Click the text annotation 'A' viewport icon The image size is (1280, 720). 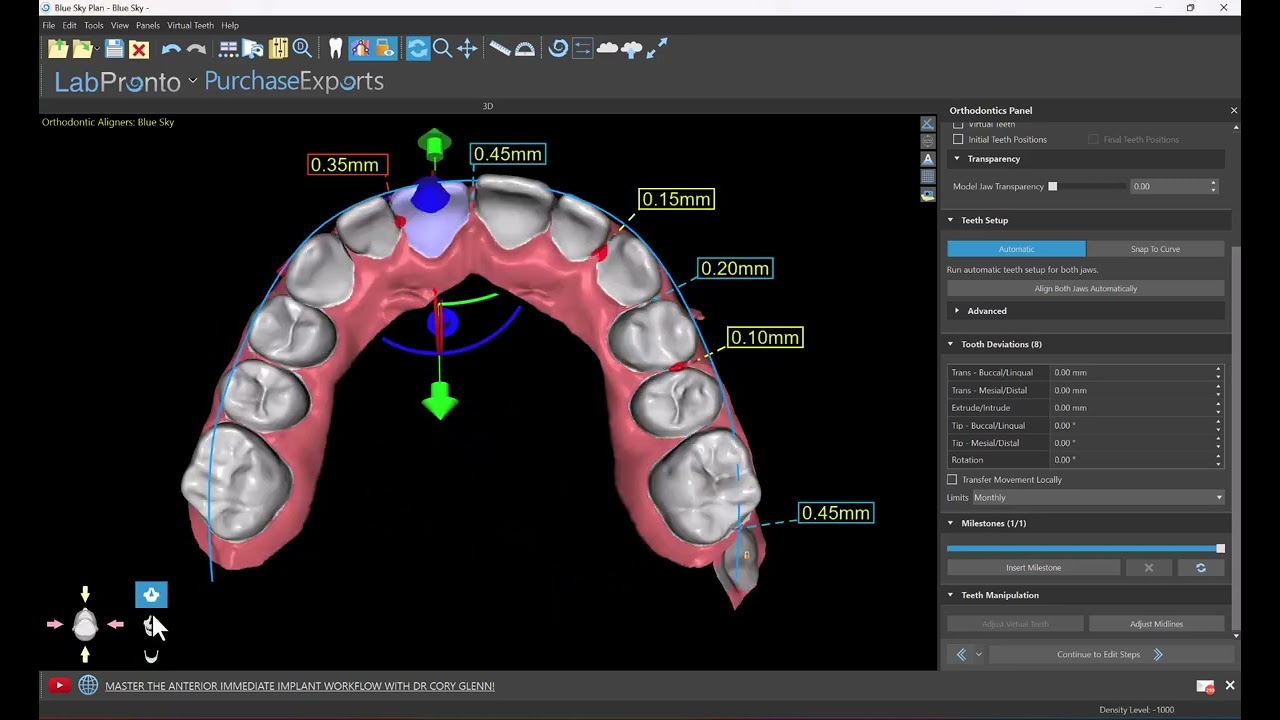click(928, 159)
